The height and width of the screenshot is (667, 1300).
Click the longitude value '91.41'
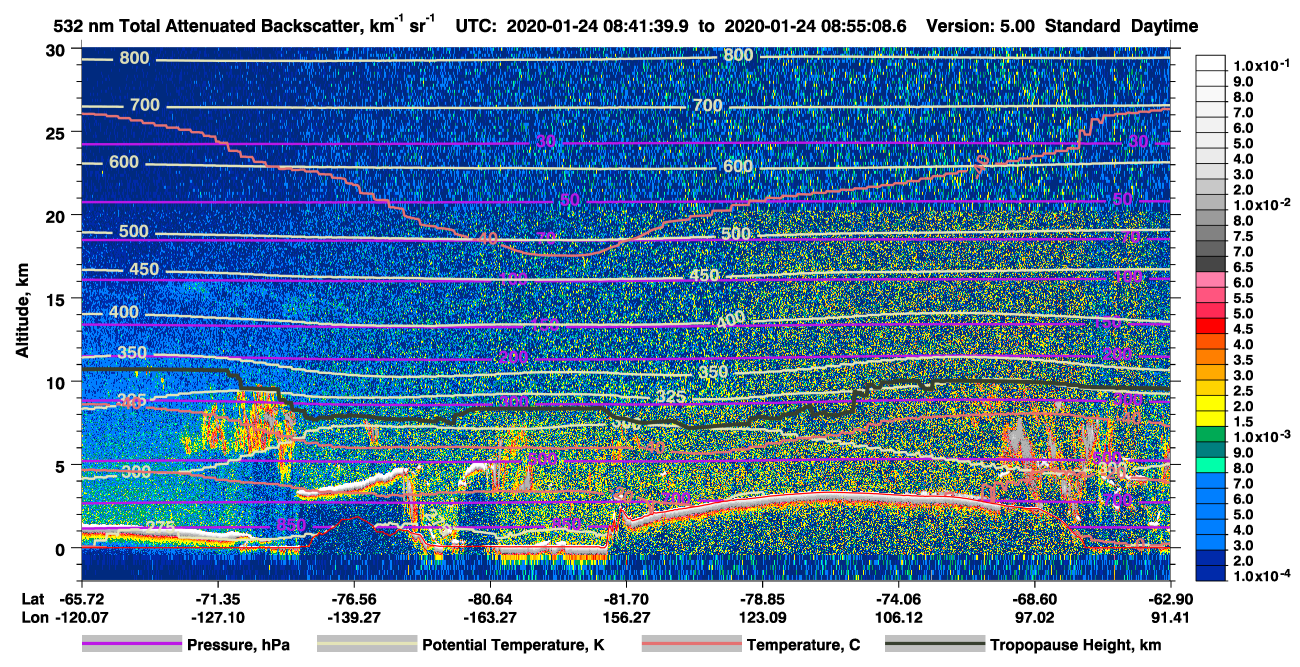coord(1171,617)
